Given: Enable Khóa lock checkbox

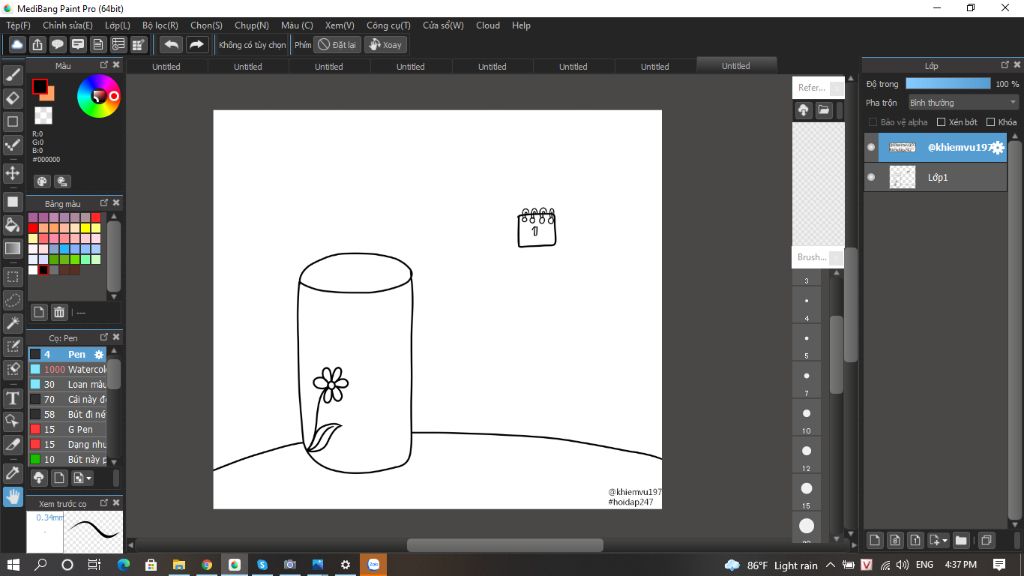Looking at the screenshot, I should (x=991, y=122).
